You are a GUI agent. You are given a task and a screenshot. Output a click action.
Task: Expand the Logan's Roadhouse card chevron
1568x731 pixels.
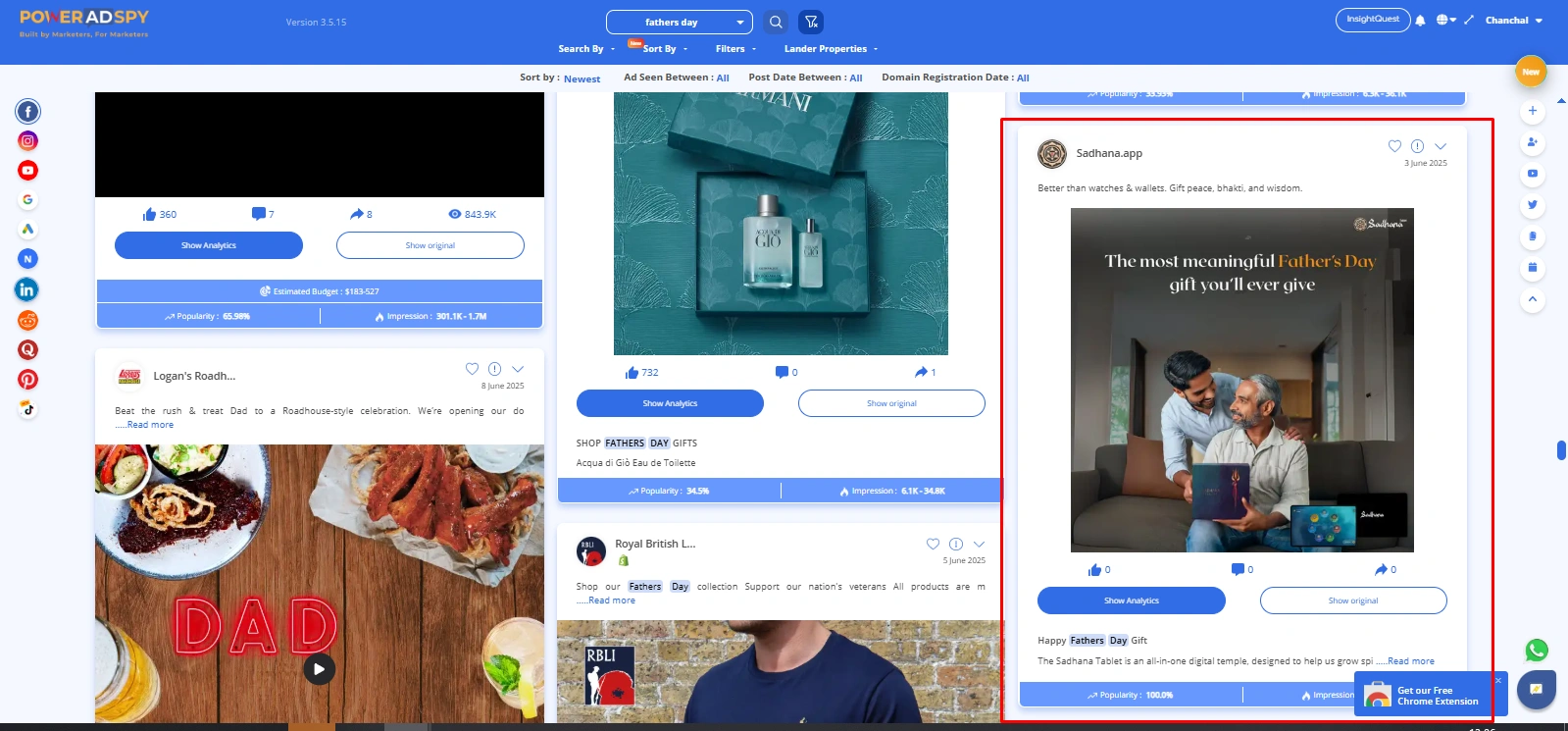pyautogui.click(x=518, y=370)
